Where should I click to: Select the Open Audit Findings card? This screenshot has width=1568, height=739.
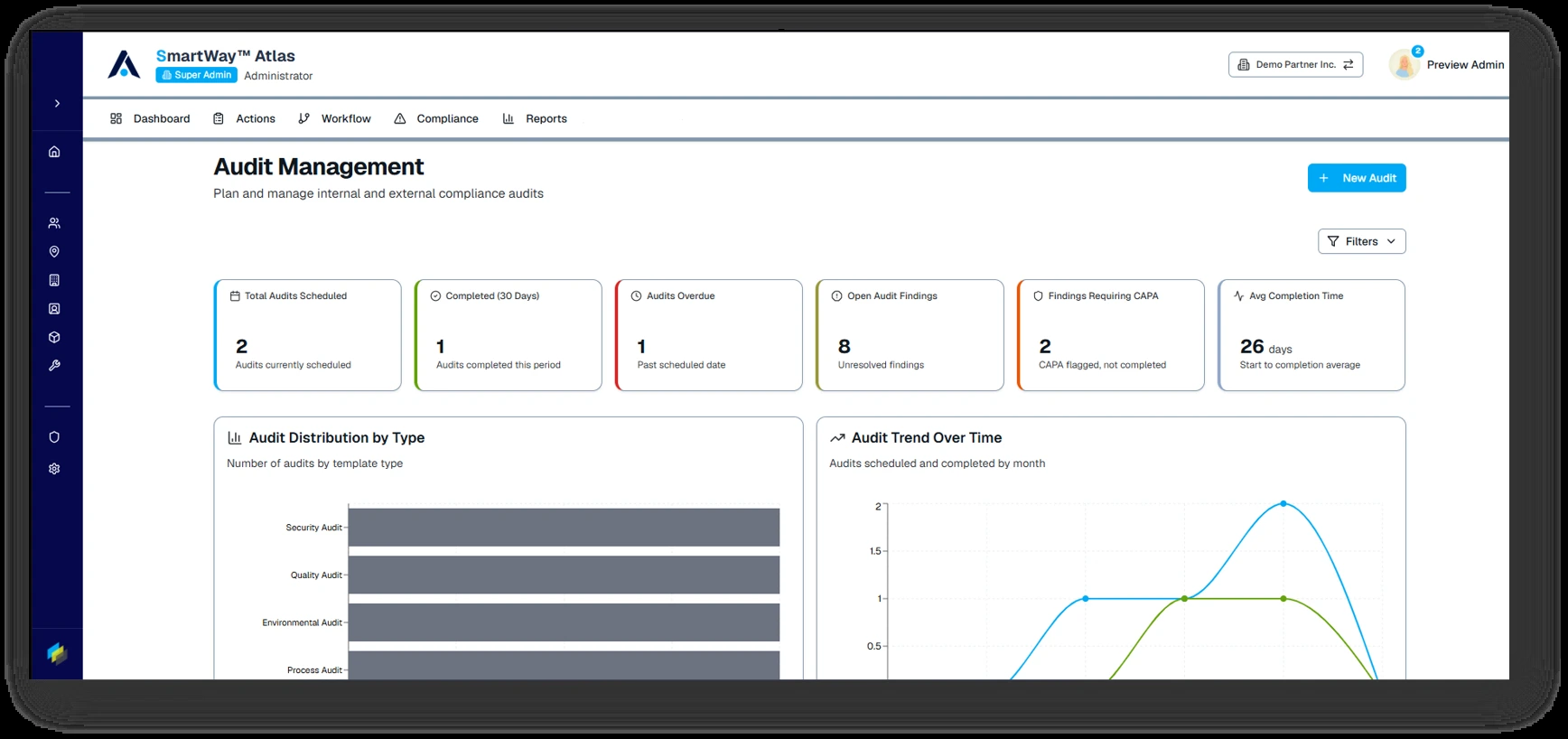[910, 335]
